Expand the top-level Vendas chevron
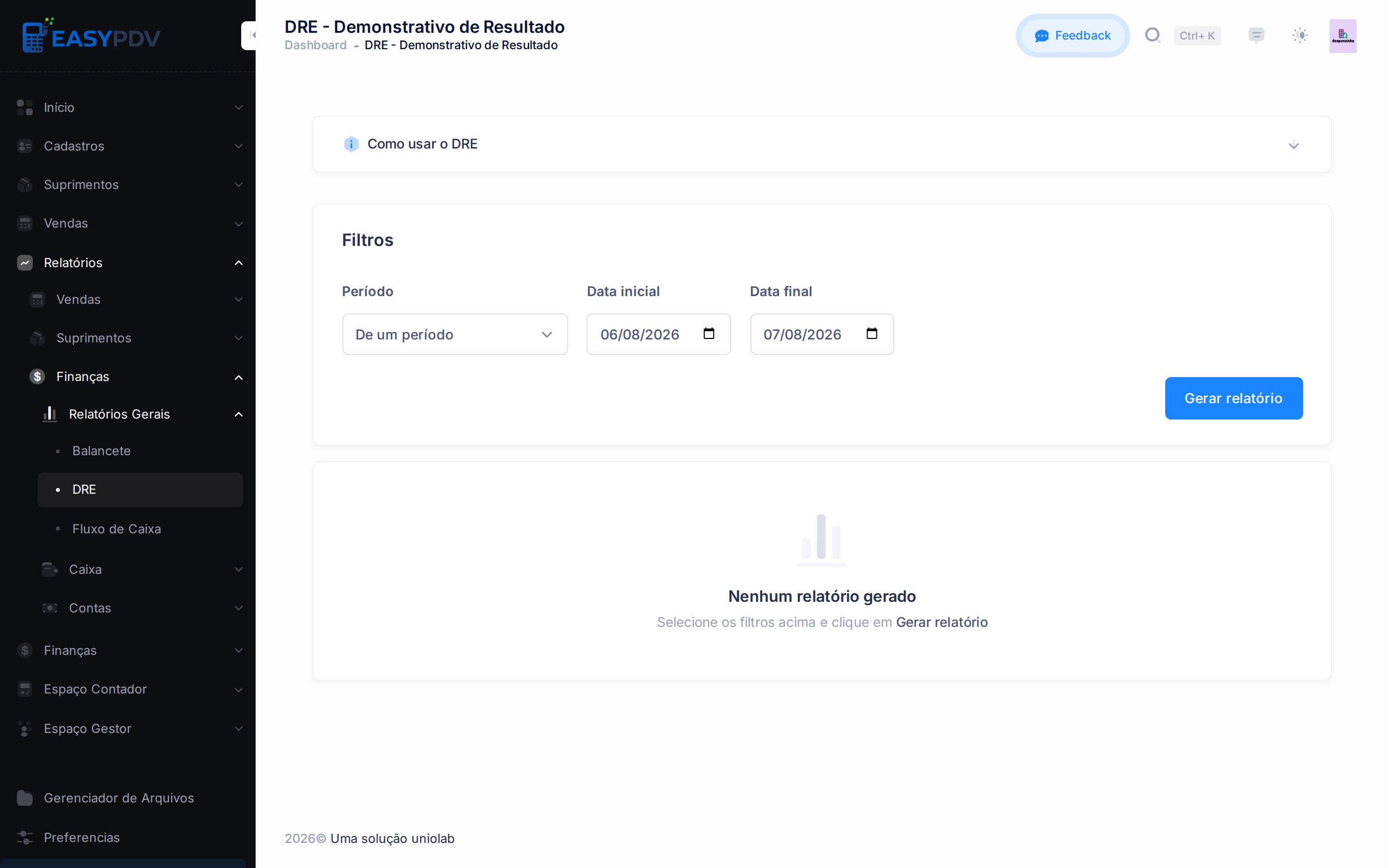 point(239,223)
